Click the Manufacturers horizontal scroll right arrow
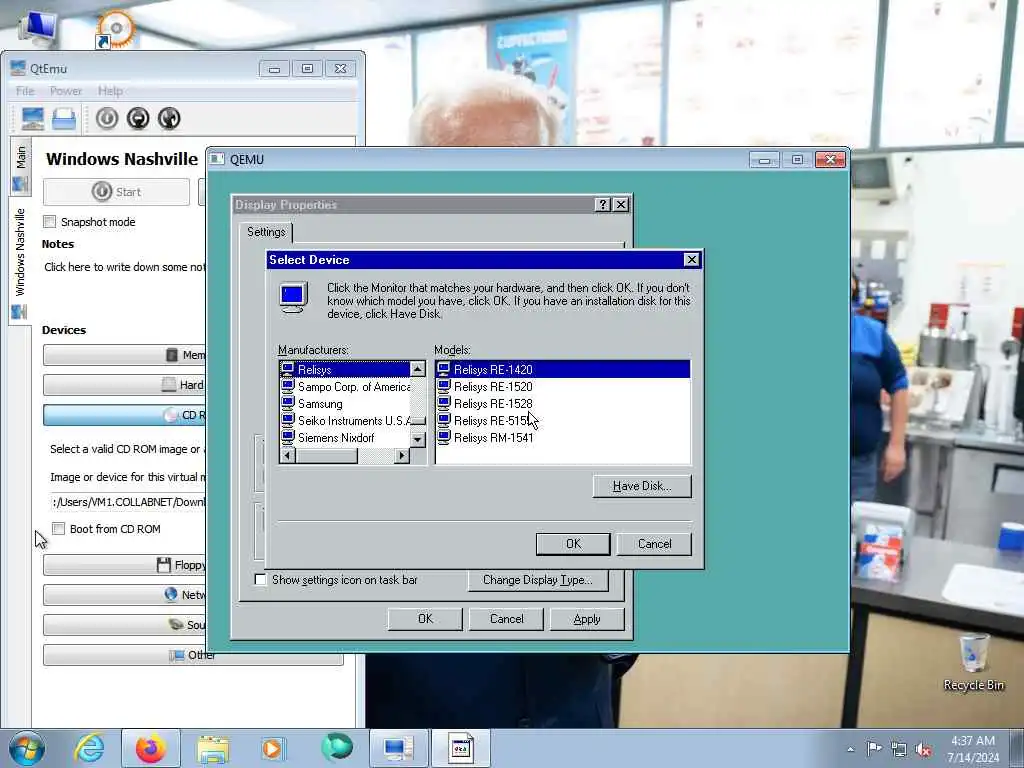Screen dimensions: 1024x768 tap(402, 456)
